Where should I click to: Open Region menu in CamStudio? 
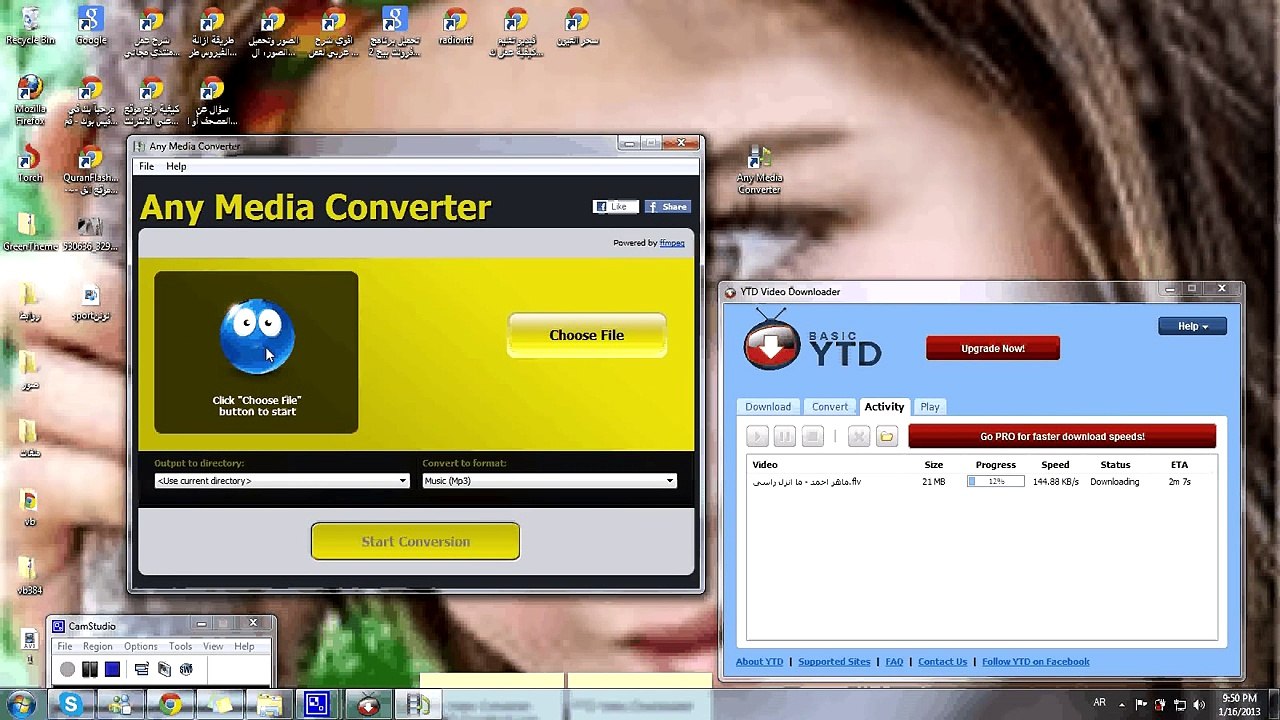(97, 646)
